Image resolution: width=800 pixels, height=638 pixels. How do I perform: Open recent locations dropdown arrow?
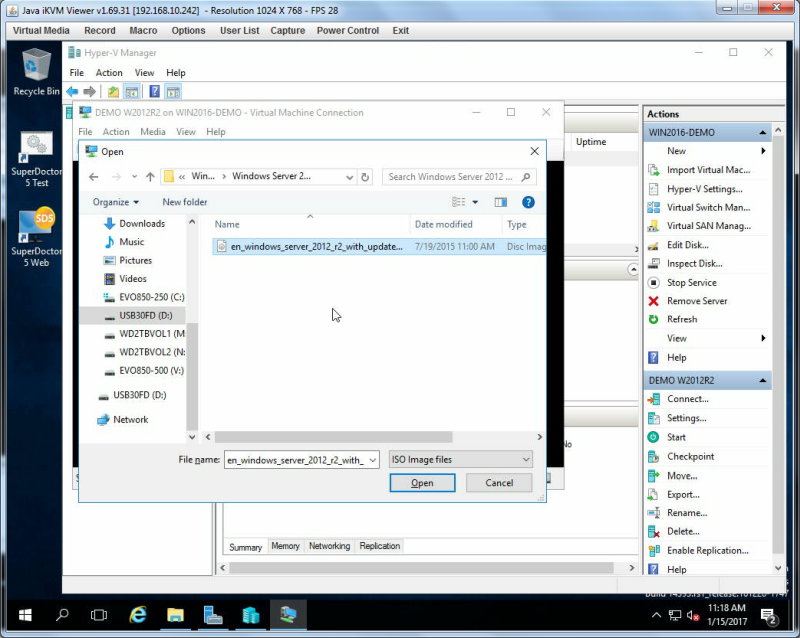click(x=134, y=177)
